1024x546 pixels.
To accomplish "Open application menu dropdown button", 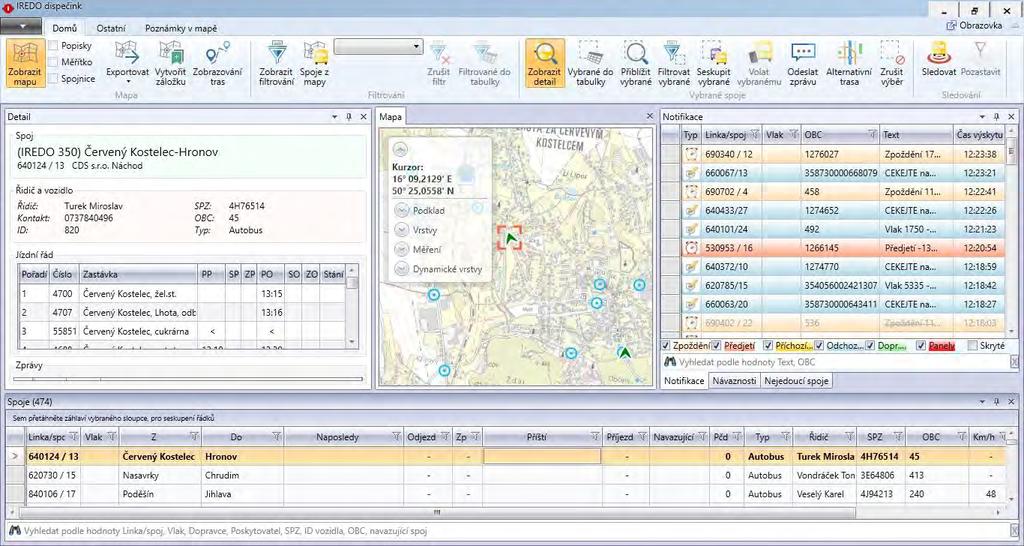I will 22,26.
